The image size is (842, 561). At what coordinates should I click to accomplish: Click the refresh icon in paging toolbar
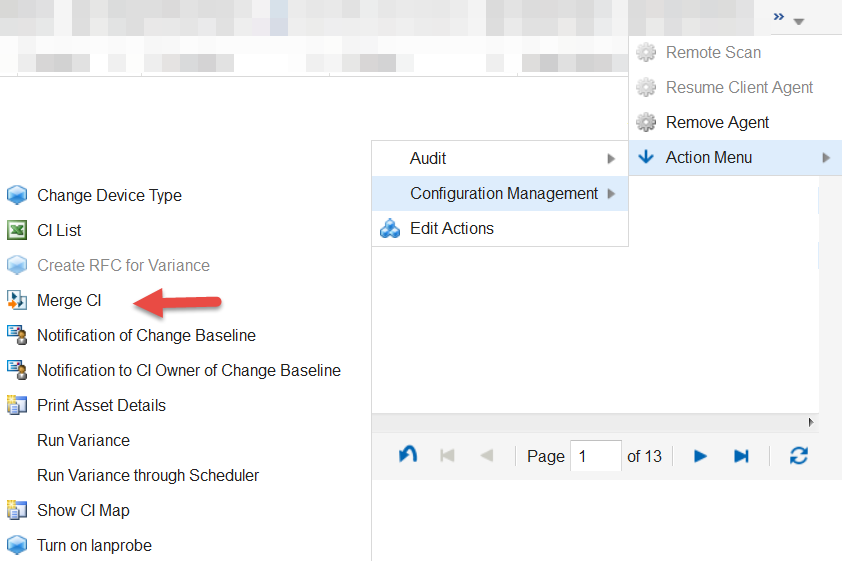[x=798, y=456]
